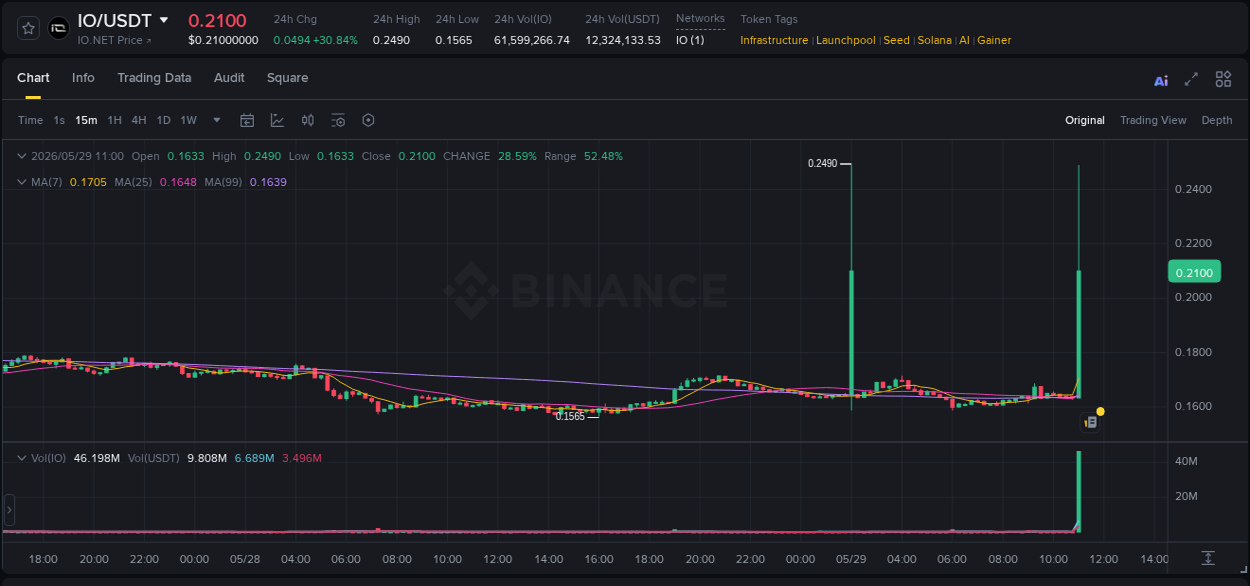The width and height of the screenshot is (1250, 586).
Task: Open the multi-chart layout grid icon
Action: [1223, 79]
